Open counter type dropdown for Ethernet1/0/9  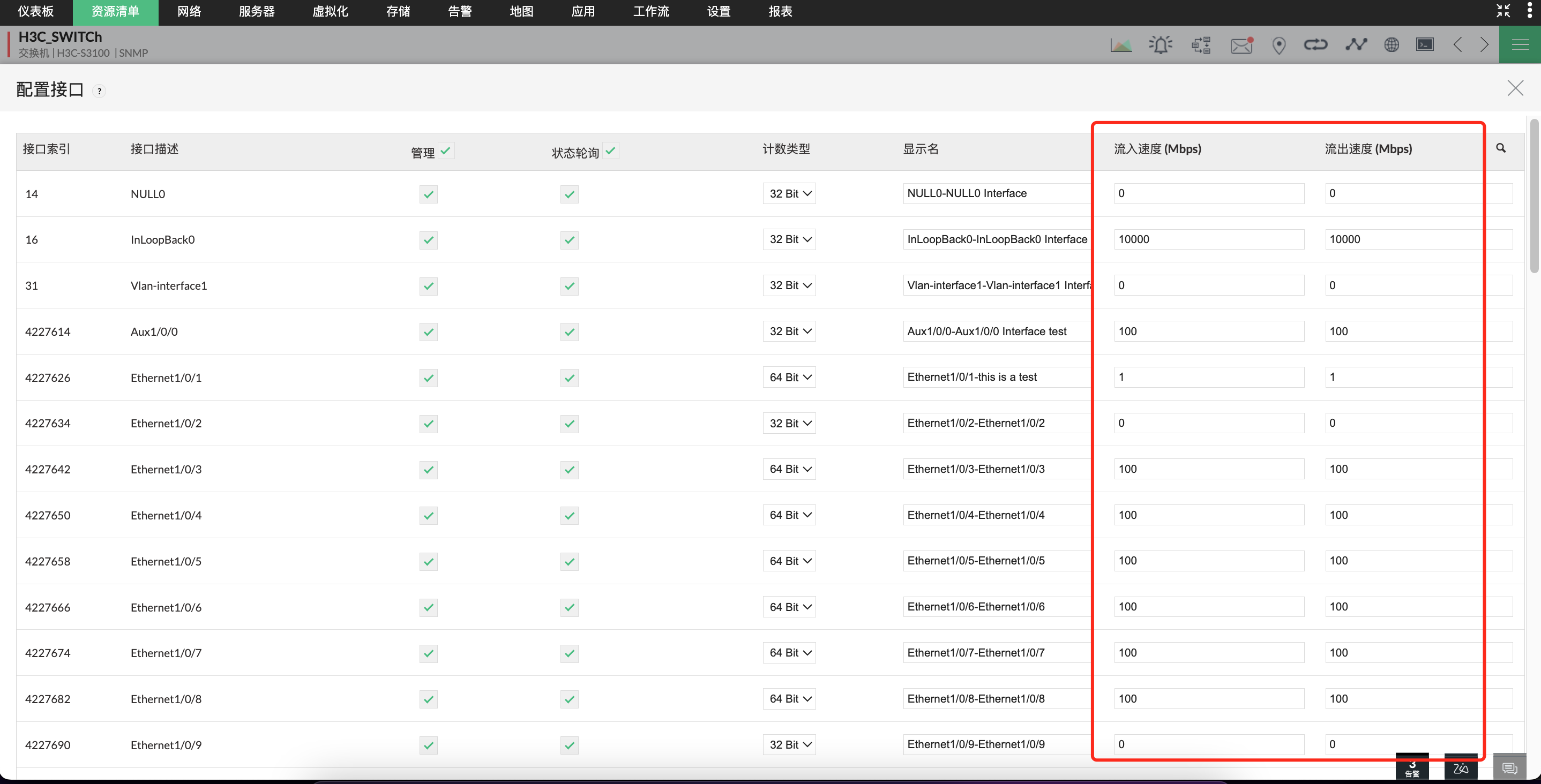789,744
